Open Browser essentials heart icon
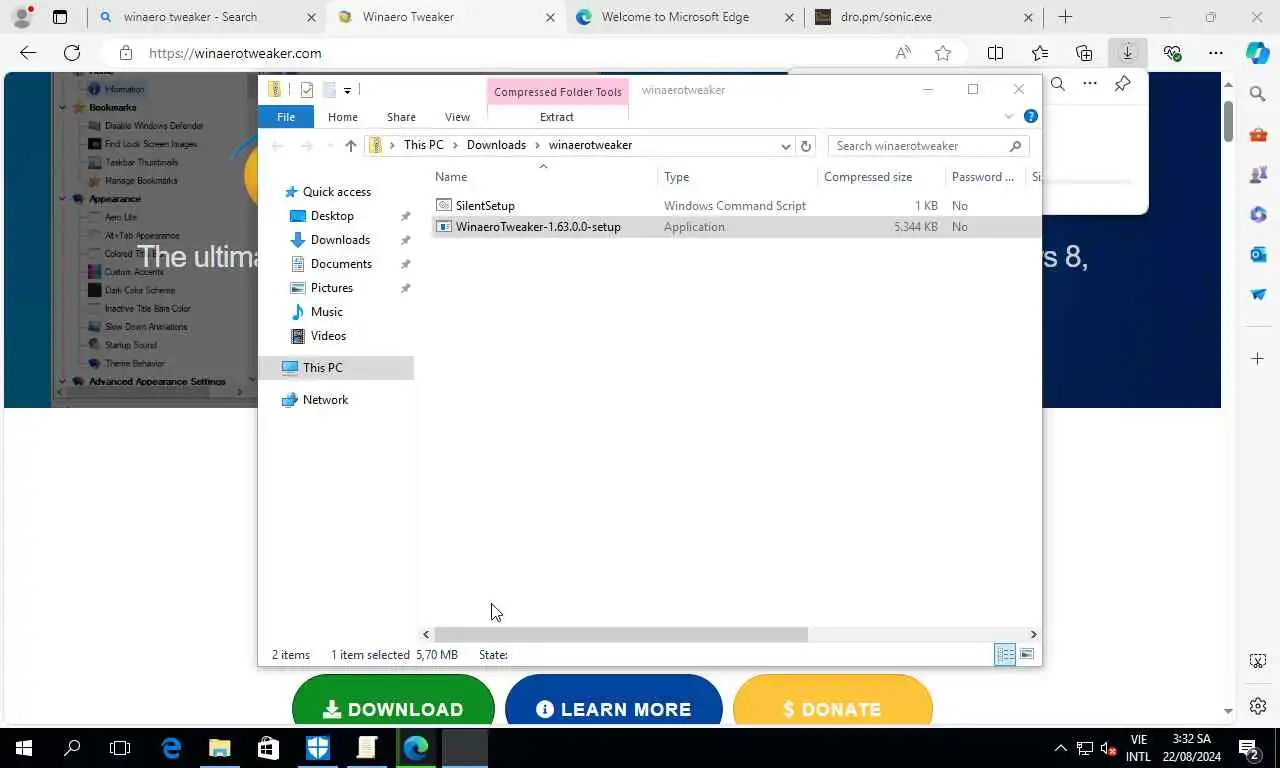Image resolution: width=1280 pixels, height=768 pixels. click(1172, 53)
